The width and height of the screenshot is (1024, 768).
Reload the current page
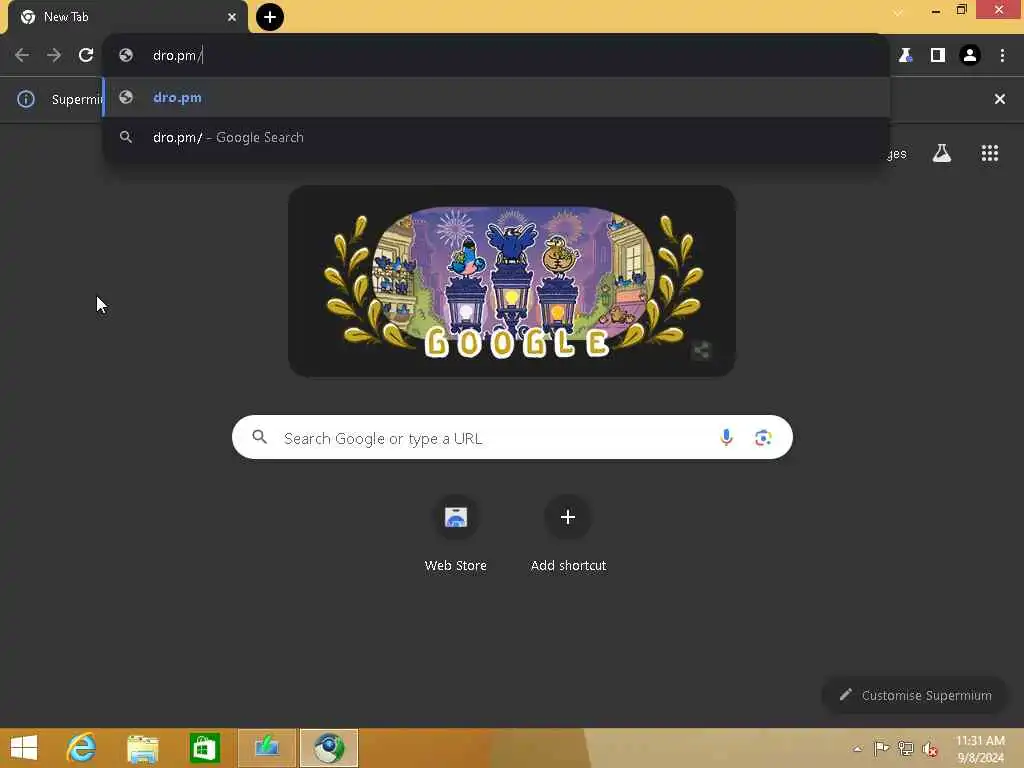(86, 56)
